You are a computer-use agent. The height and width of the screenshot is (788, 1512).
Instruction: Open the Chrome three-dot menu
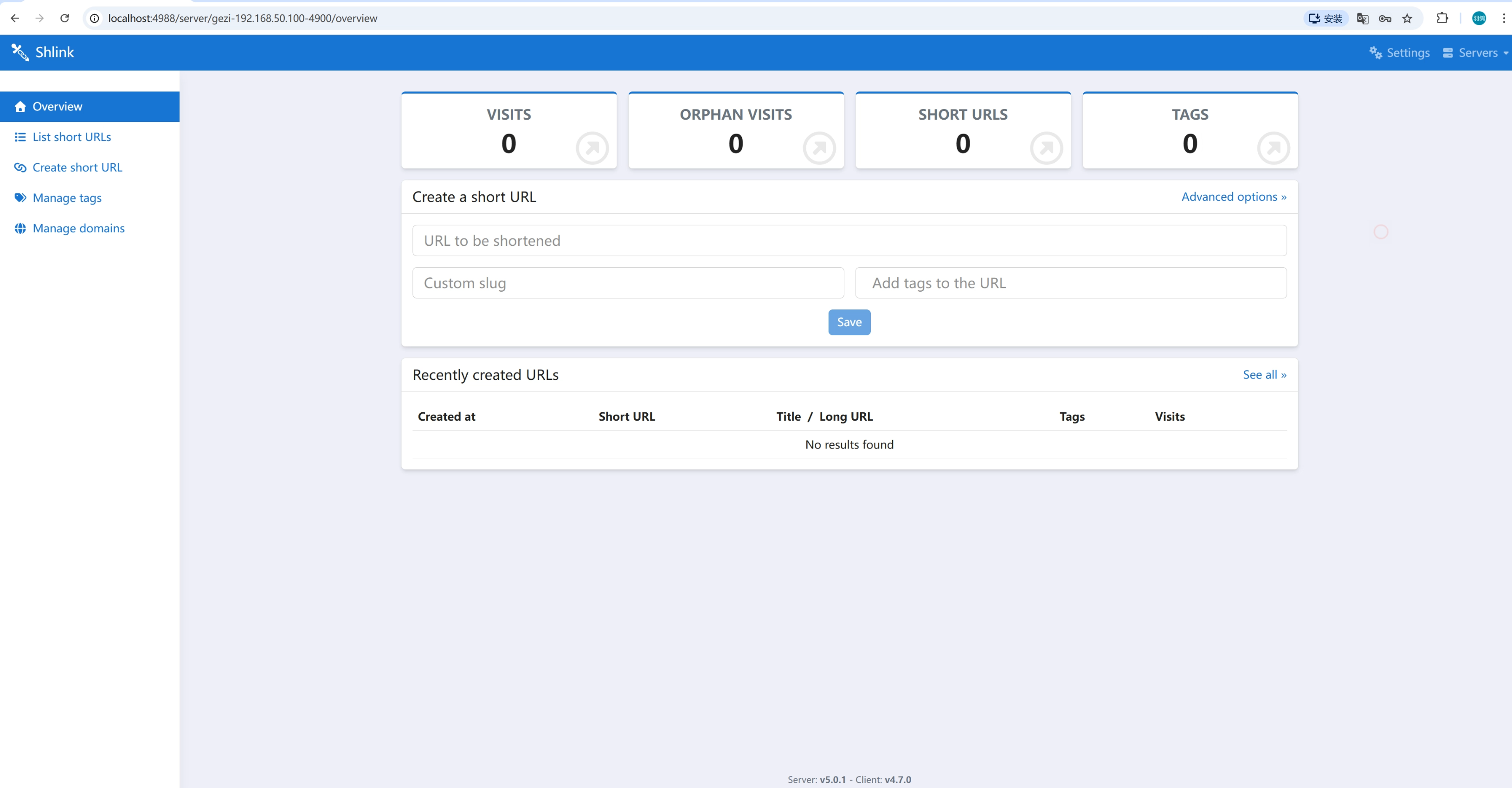(x=1503, y=18)
